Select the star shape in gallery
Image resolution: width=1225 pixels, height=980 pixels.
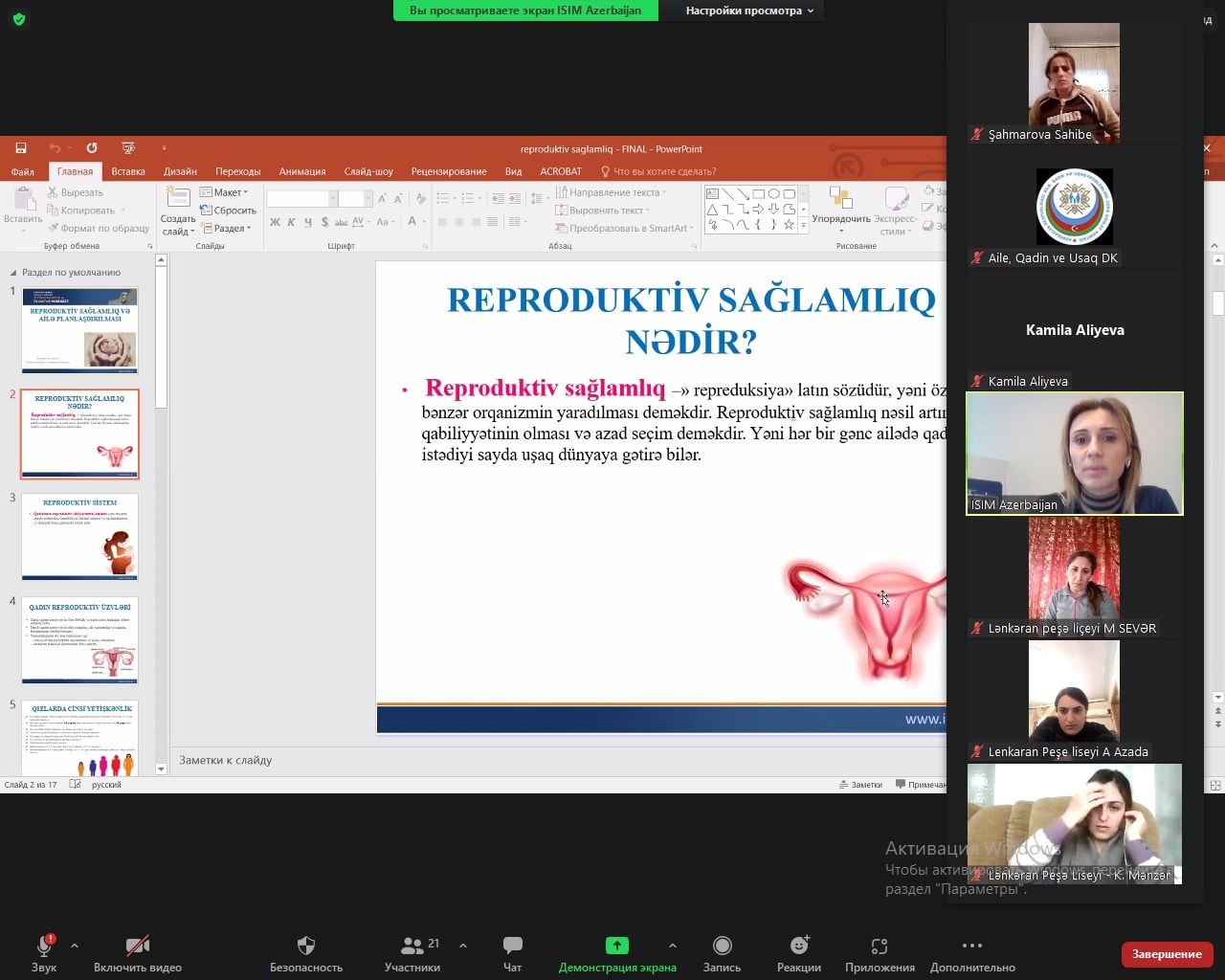click(789, 225)
